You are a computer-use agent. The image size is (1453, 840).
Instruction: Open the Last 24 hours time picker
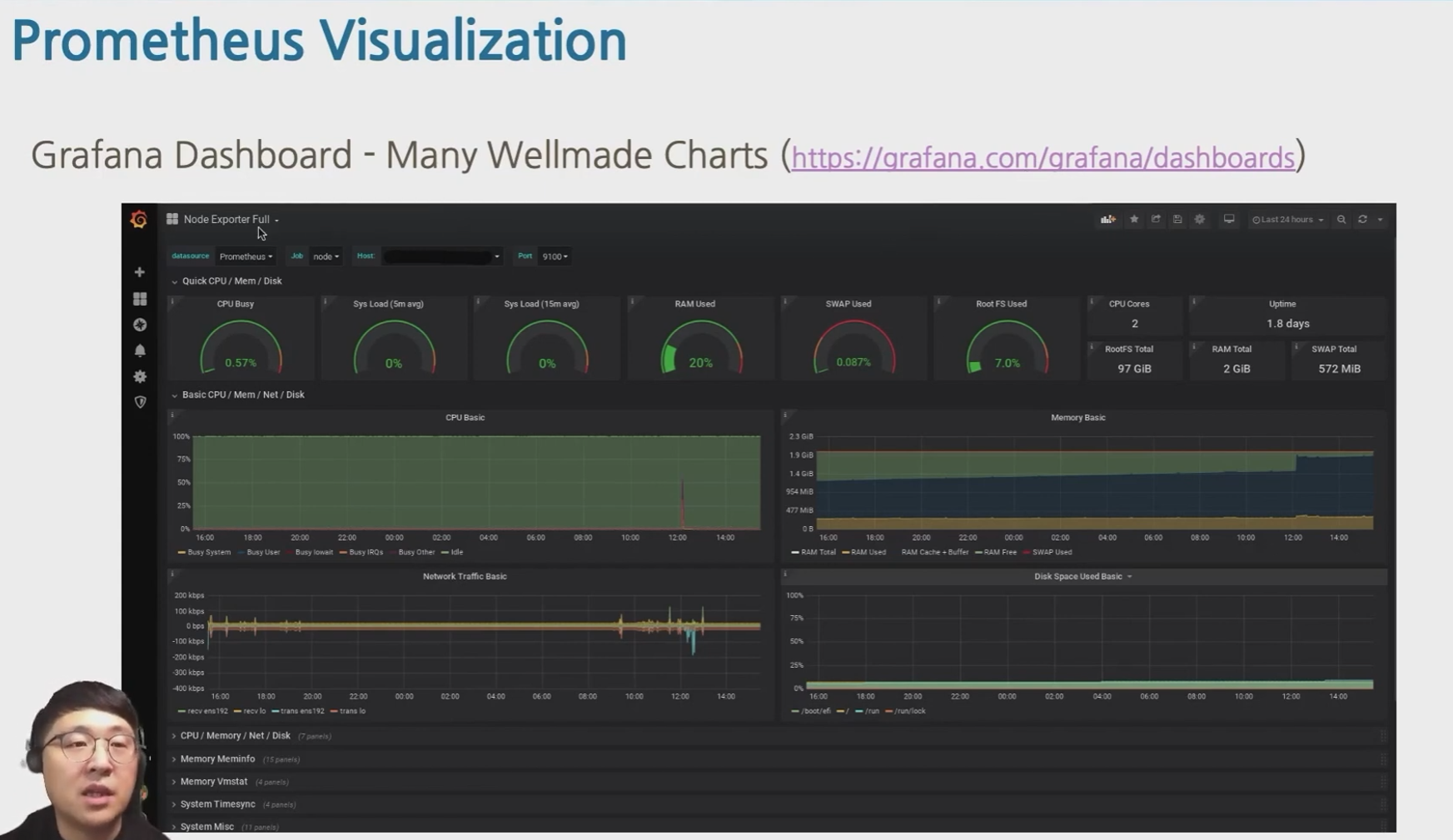click(x=1287, y=220)
